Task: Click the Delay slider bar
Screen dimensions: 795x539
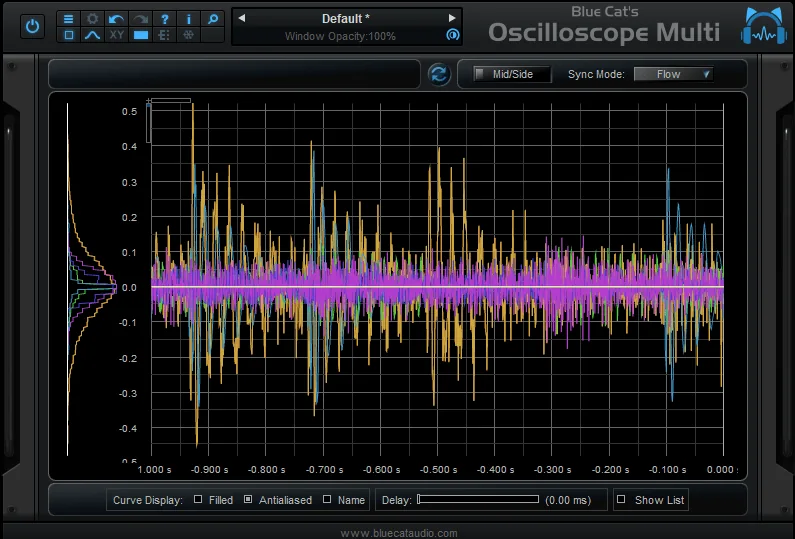Action: pyautogui.click(x=478, y=499)
